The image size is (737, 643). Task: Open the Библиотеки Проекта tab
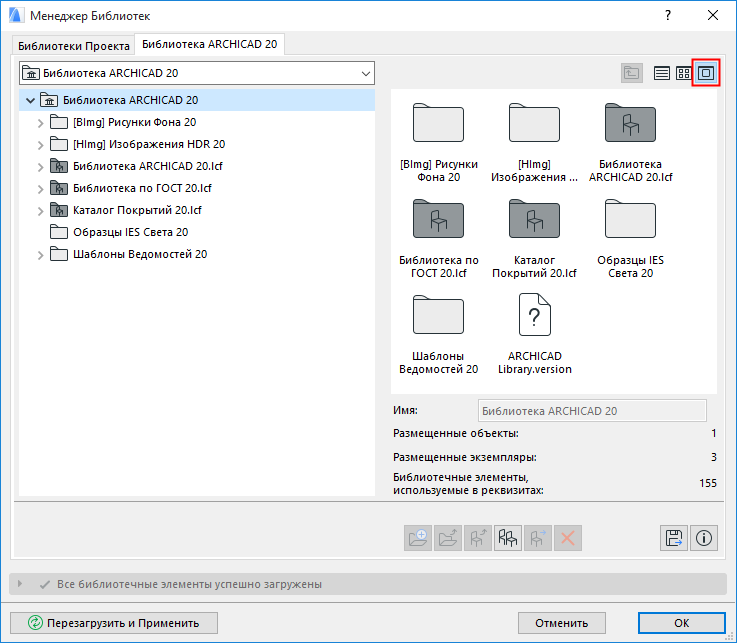[73, 46]
